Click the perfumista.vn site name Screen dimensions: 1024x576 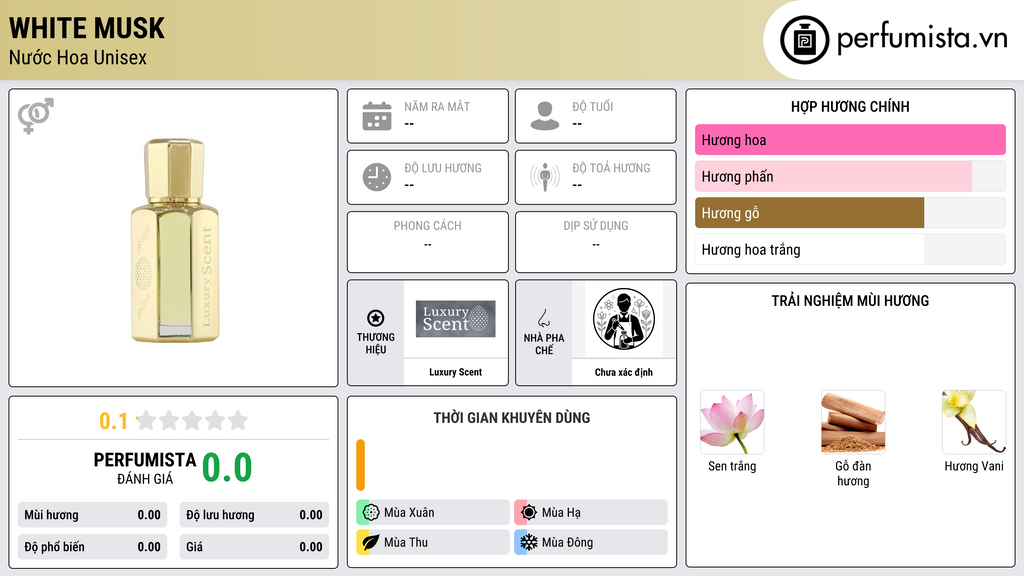(922, 39)
